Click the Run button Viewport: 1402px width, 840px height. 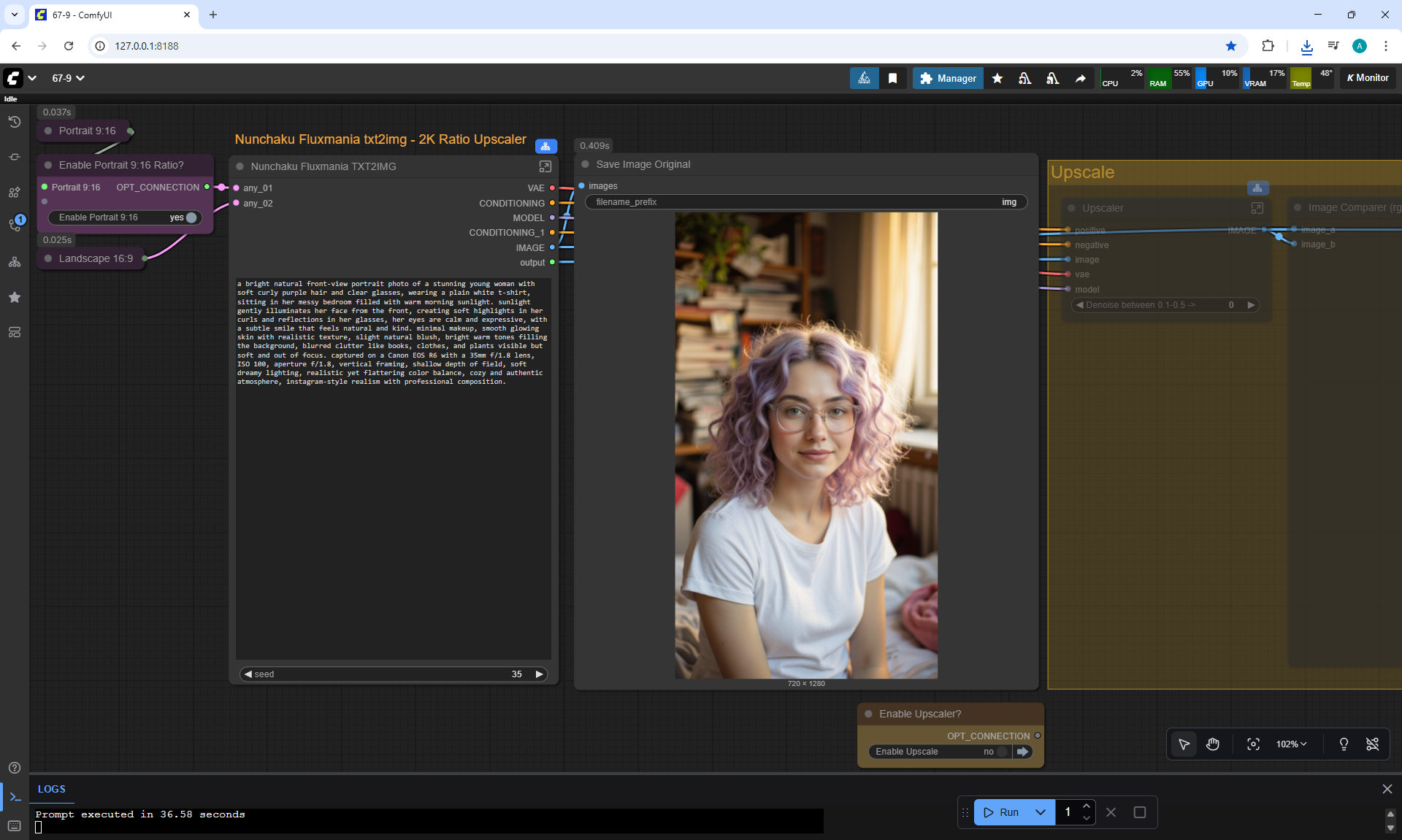pyautogui.click(x=1000, y=812)
